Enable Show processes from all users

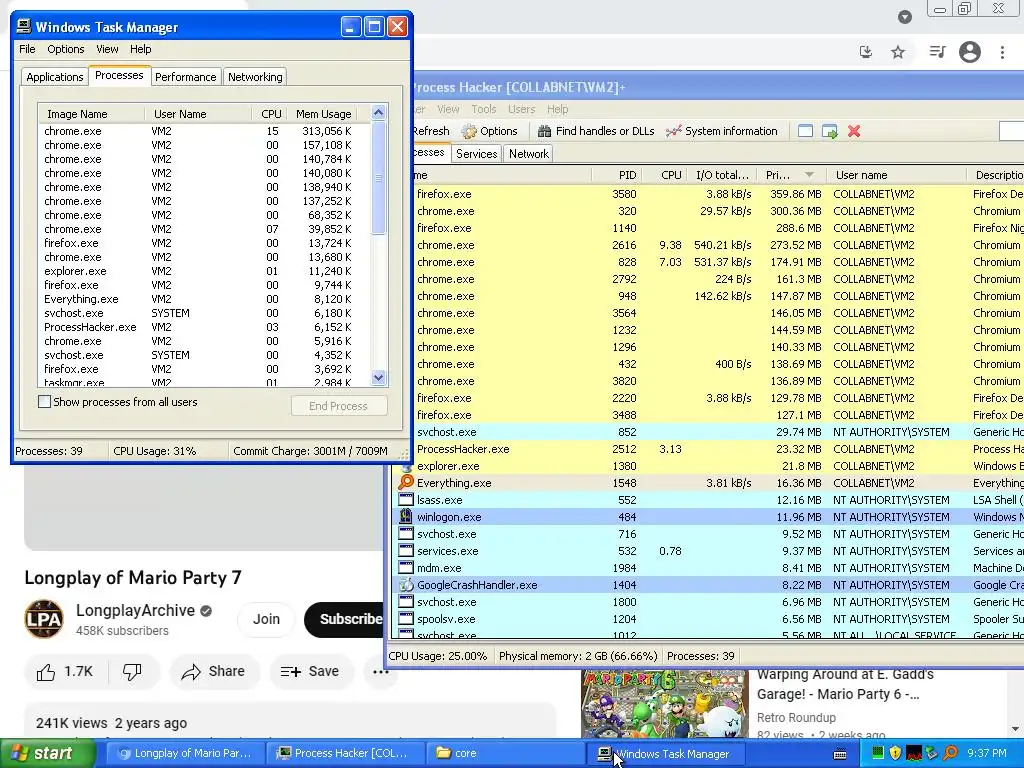[44, 402]
